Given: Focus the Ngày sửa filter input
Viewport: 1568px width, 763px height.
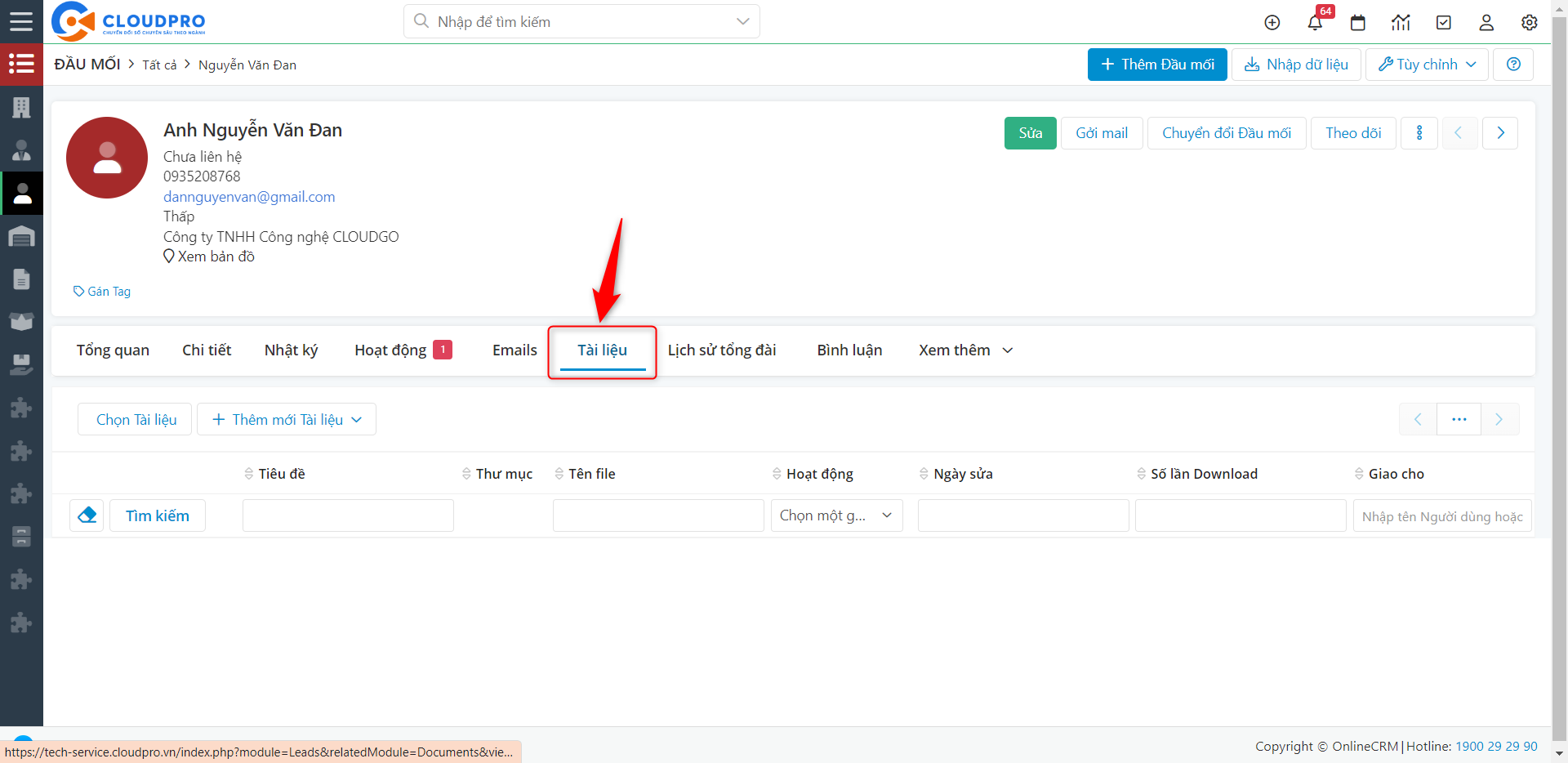Looking at the screenshot, I should point(1023,515).
